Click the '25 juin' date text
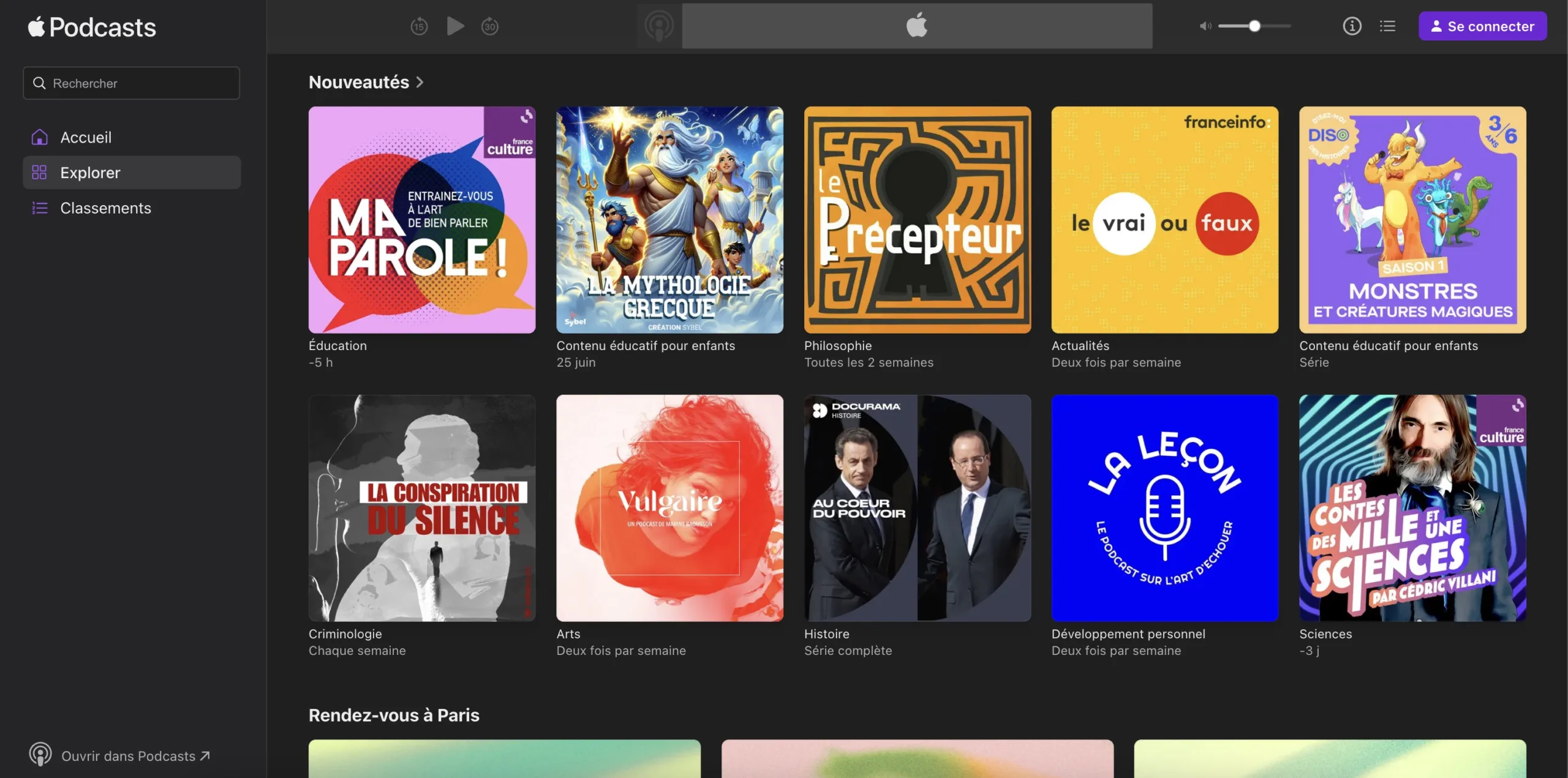 point(576,362)
